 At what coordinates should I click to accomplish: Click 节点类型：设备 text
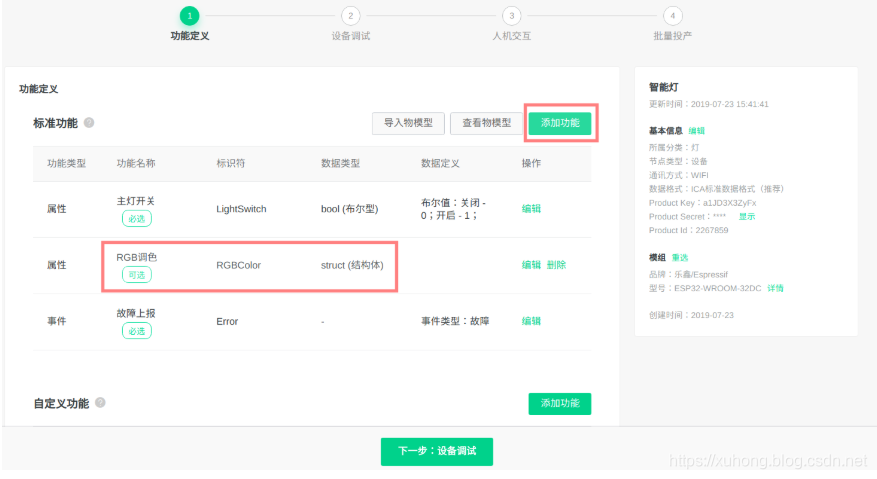[x=678, y=161]
